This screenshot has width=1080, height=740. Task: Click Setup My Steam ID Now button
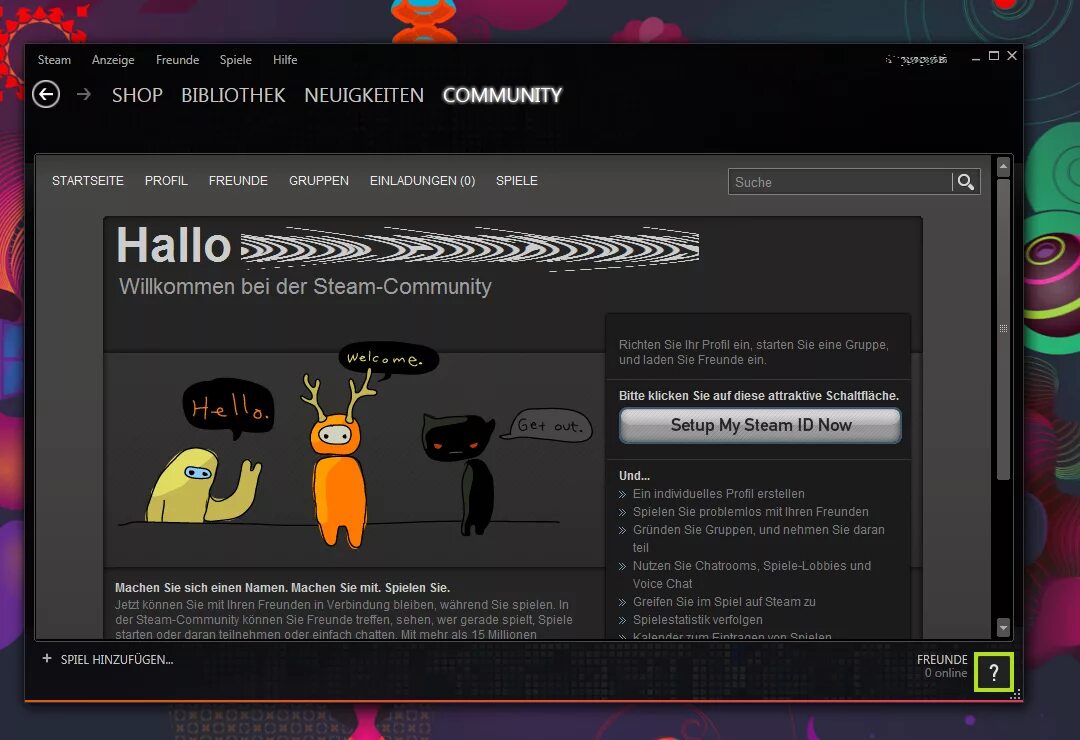760,425
